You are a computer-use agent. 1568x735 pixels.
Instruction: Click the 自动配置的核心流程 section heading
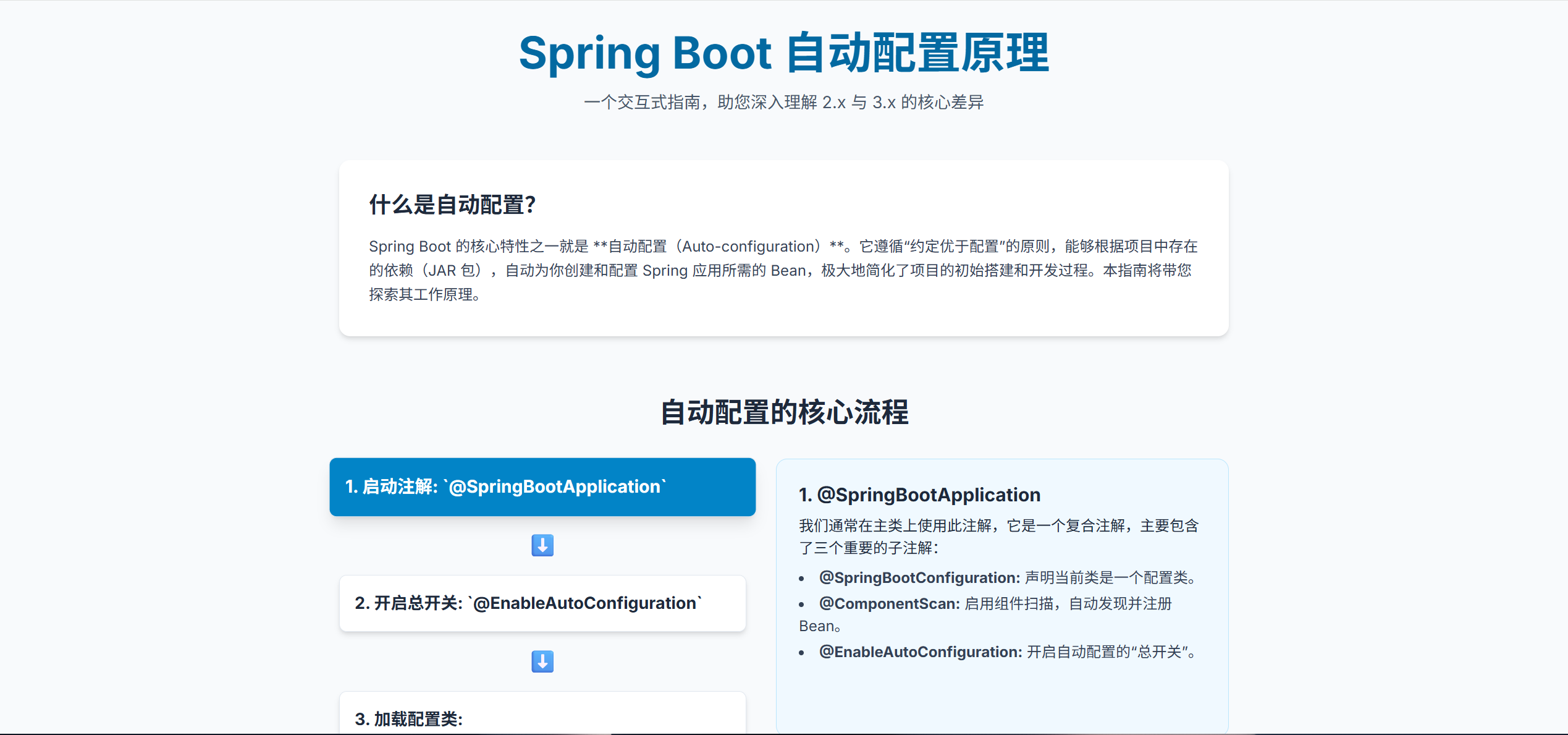(x=783, y=412)
